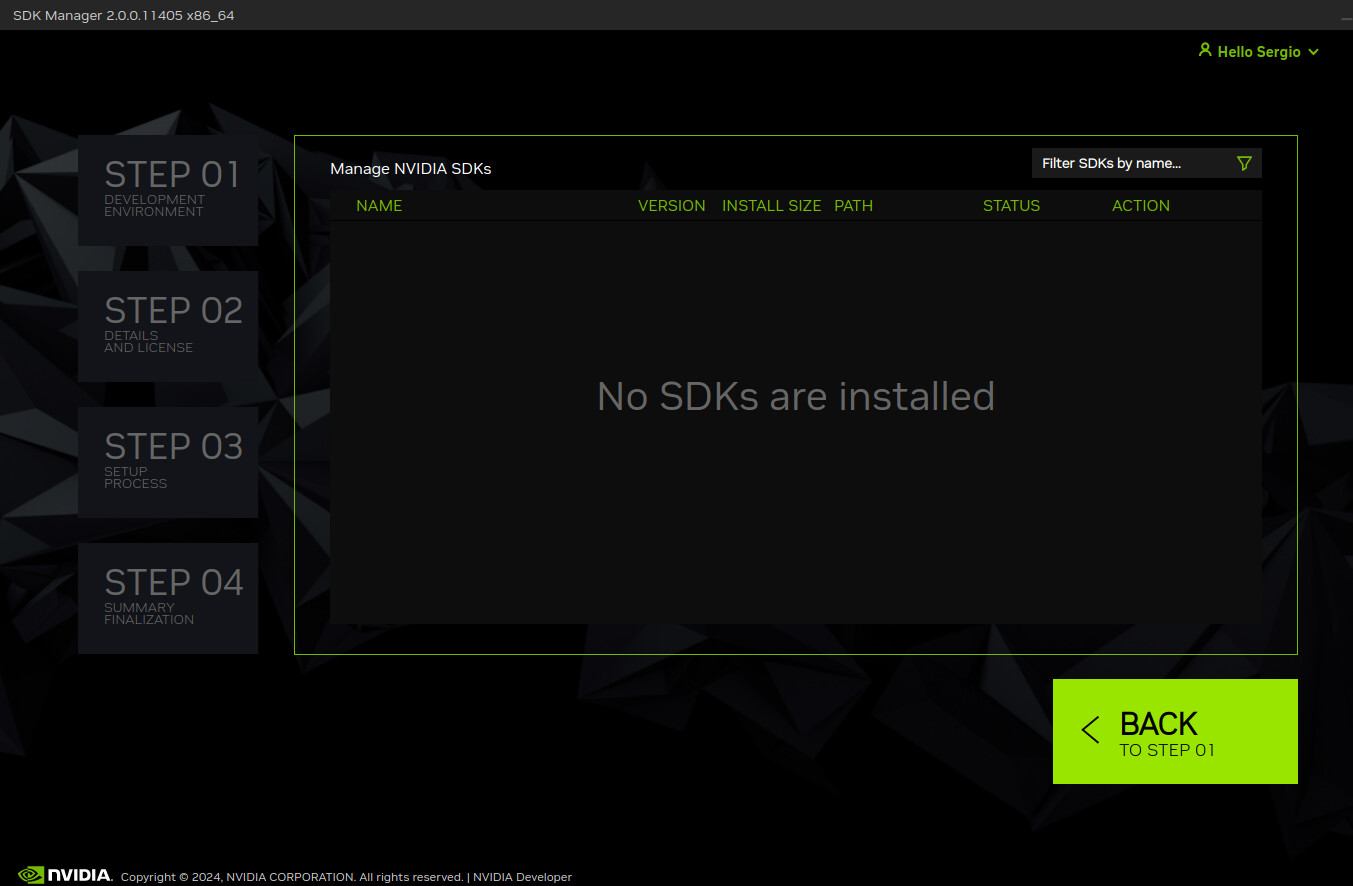Open Step 04 Summary Finalization

[x=168, y=598]
